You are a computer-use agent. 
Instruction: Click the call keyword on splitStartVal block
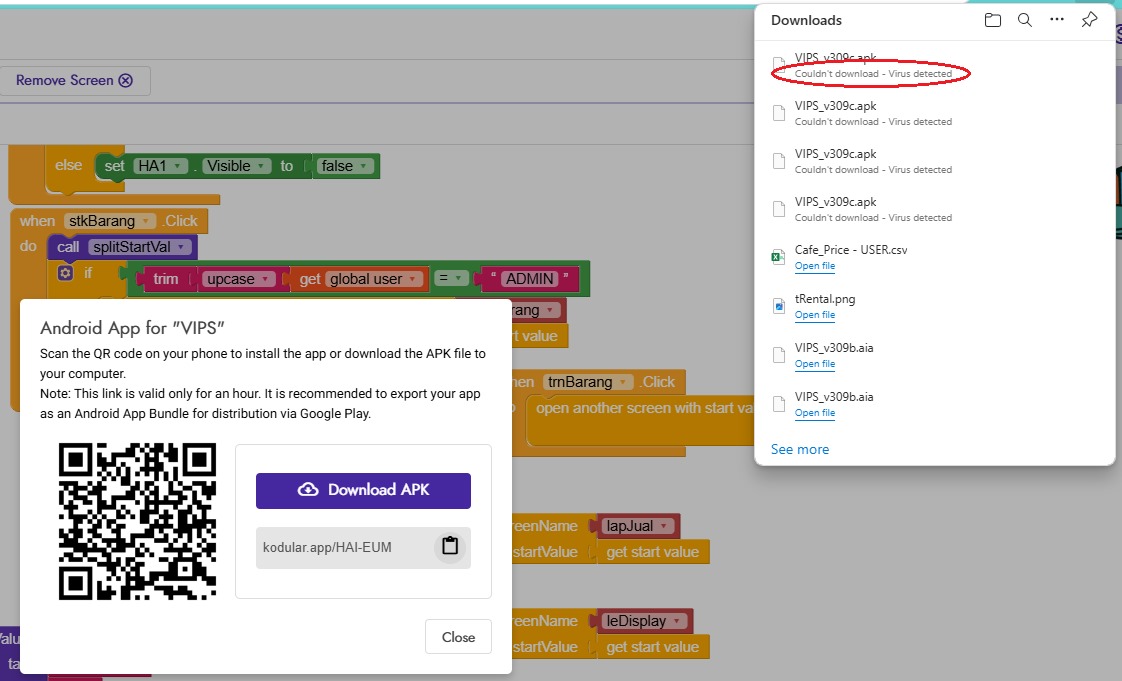68,247
